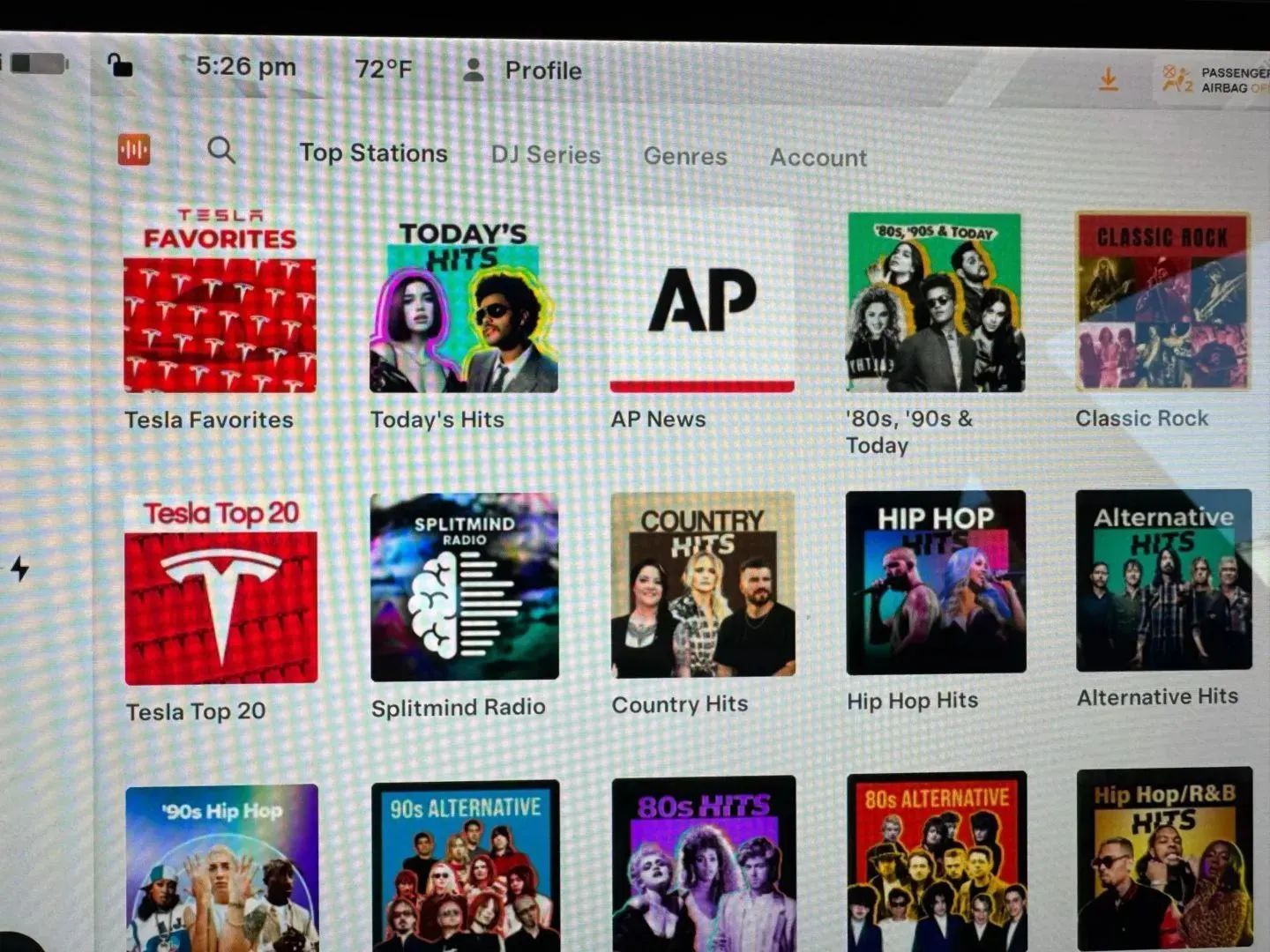Play the Classic Rock station
This screenshot has width=1270, height=952.
click(1162, 301)
